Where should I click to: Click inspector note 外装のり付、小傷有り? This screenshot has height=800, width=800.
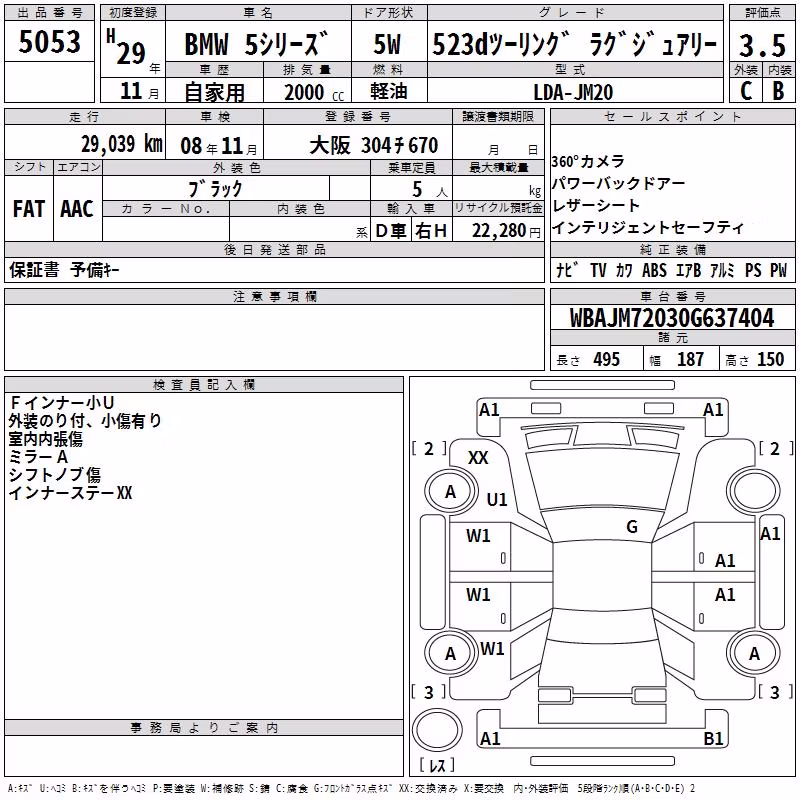[x=85, y=420]
